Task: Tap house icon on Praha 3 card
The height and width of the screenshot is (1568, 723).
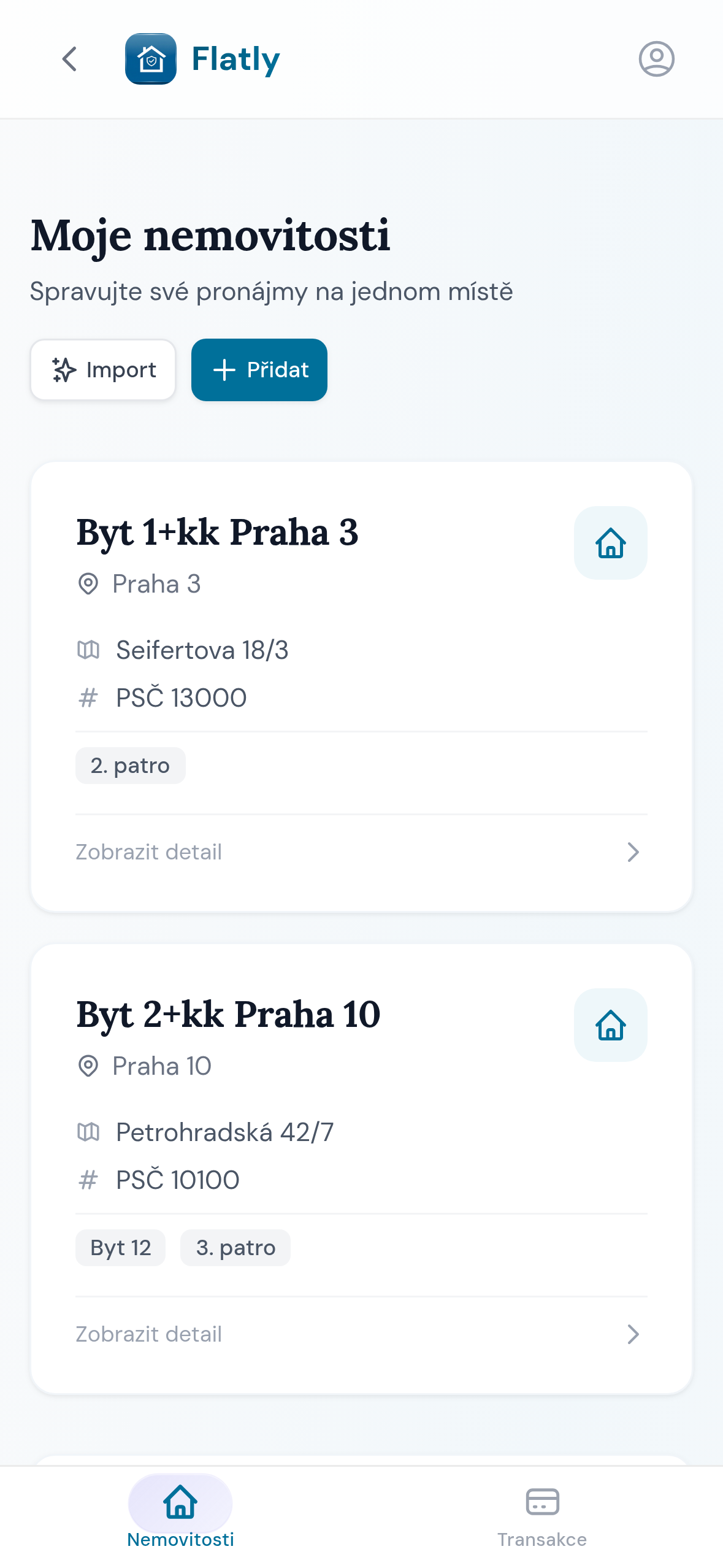Action: [610, 543]
